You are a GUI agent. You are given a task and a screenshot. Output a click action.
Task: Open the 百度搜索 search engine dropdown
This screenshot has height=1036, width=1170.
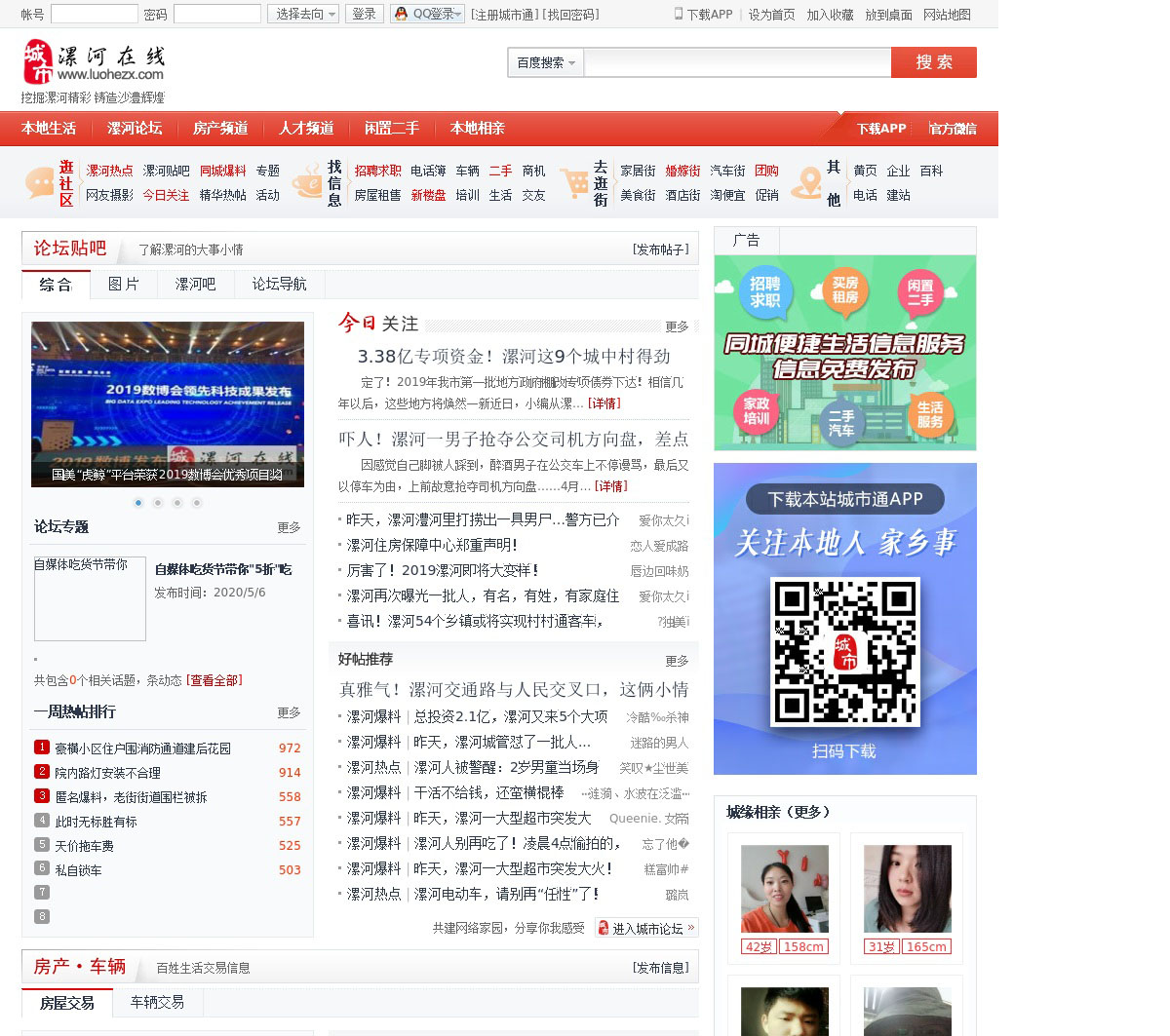click(x=545, y=62)
